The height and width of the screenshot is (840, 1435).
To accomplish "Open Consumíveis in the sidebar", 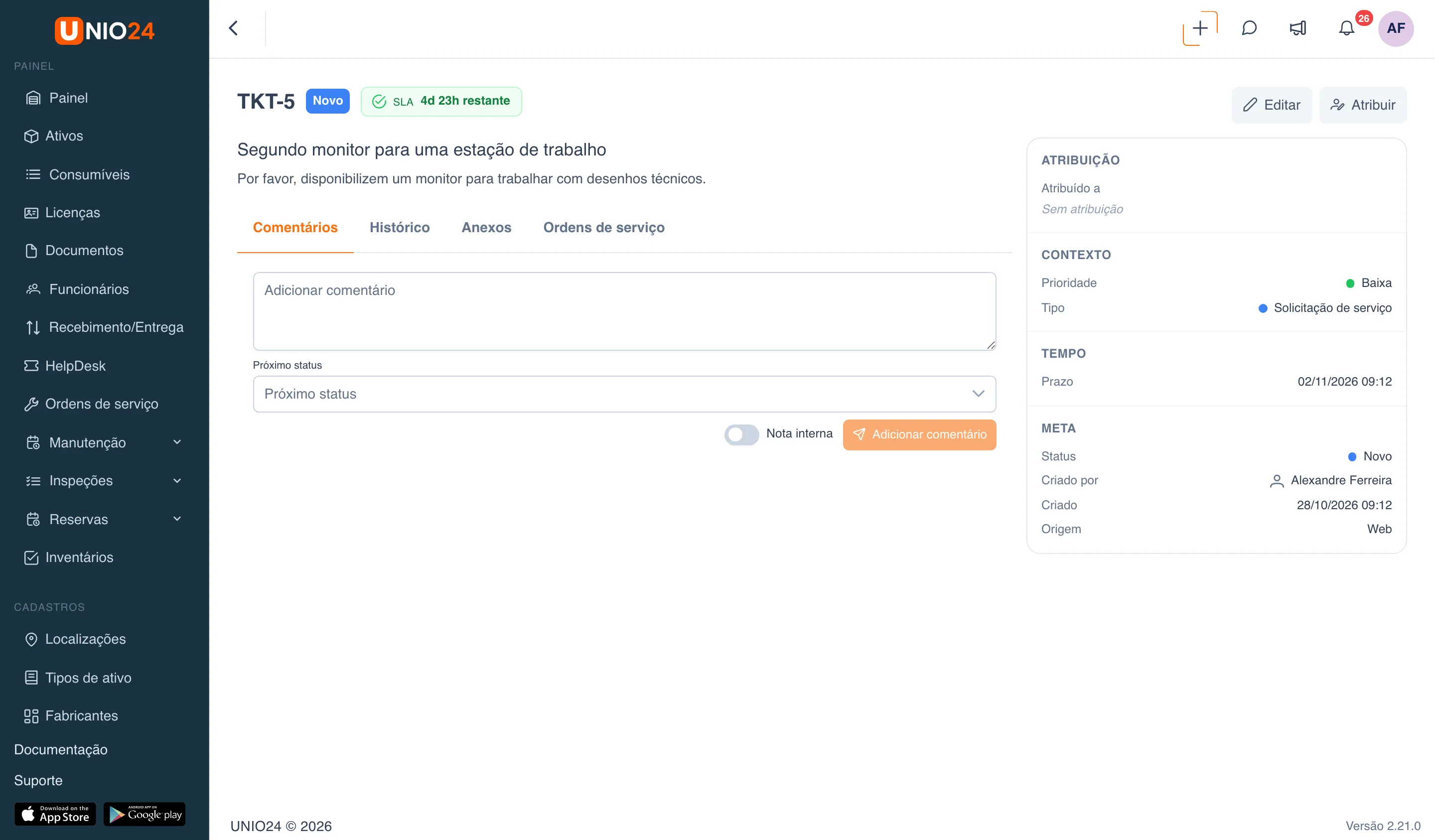I will point(77,174).
